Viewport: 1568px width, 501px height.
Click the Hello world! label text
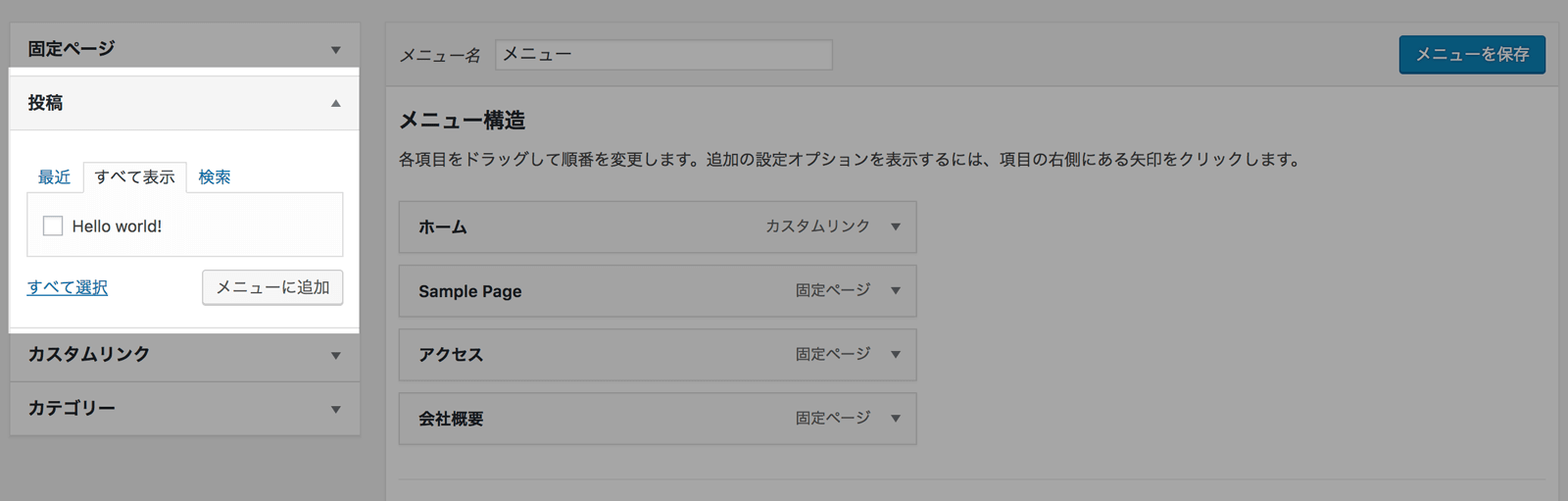117,226
